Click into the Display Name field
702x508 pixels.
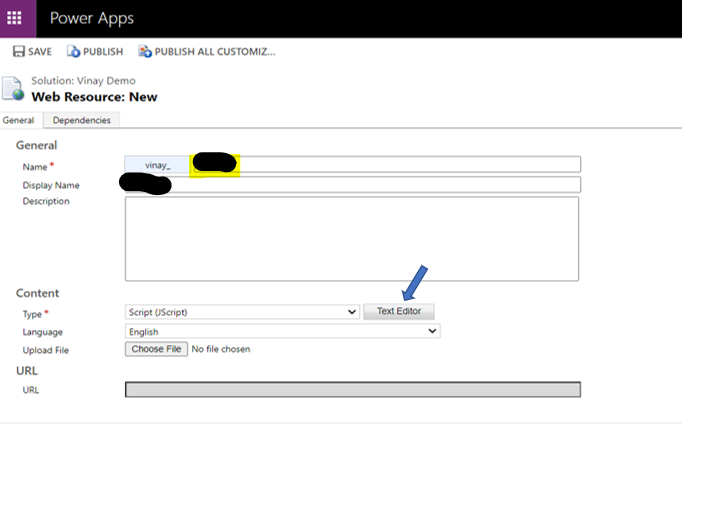coord(353,184)
